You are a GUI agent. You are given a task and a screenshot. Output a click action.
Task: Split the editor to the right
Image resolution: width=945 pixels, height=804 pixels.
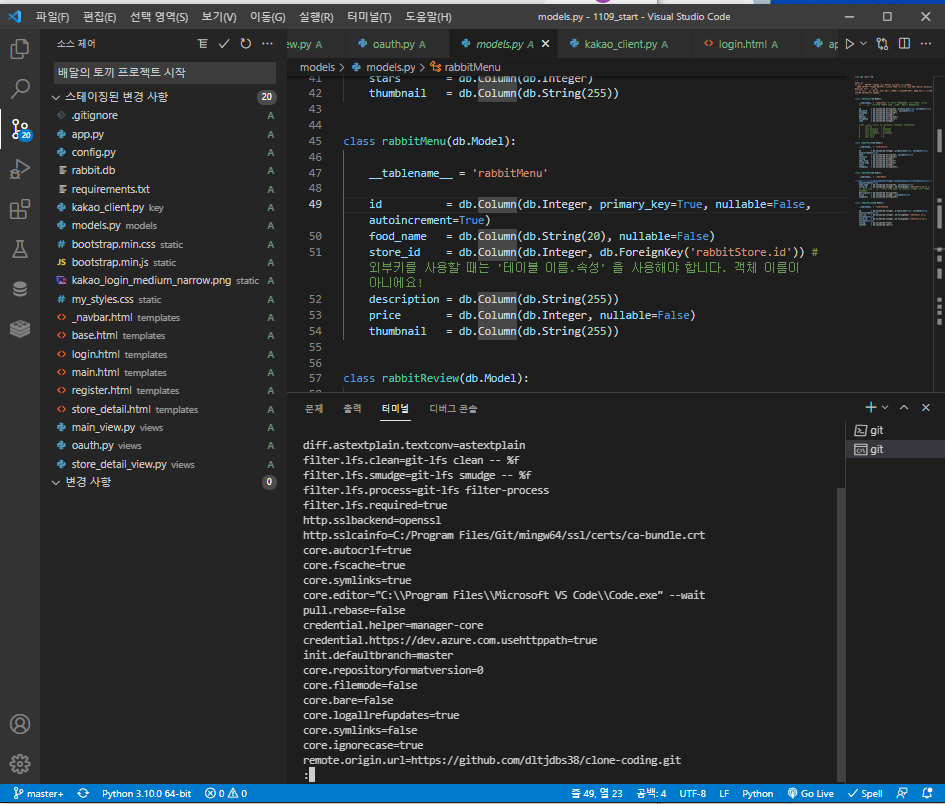click(904, 43)
